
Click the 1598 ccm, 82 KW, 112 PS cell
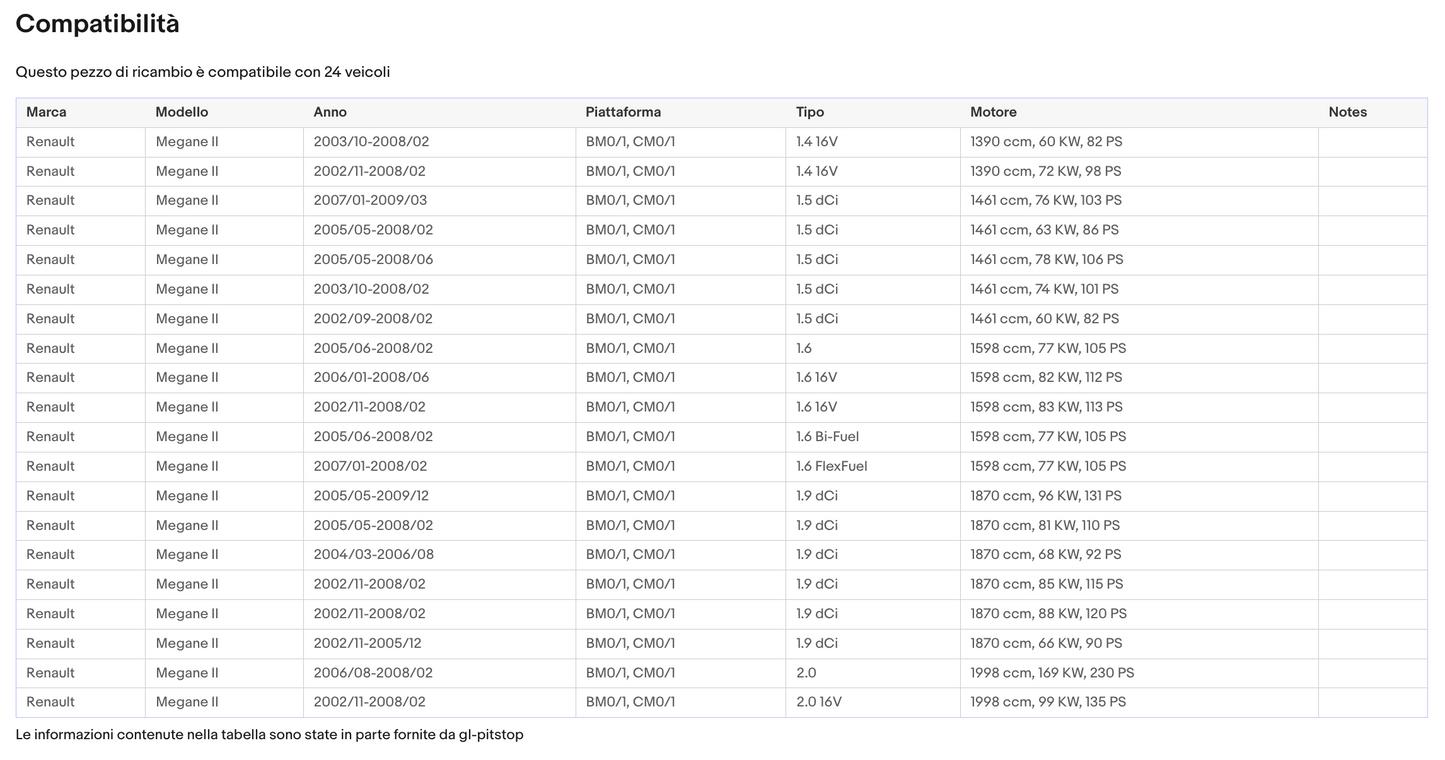click(x=1046, y=377)
